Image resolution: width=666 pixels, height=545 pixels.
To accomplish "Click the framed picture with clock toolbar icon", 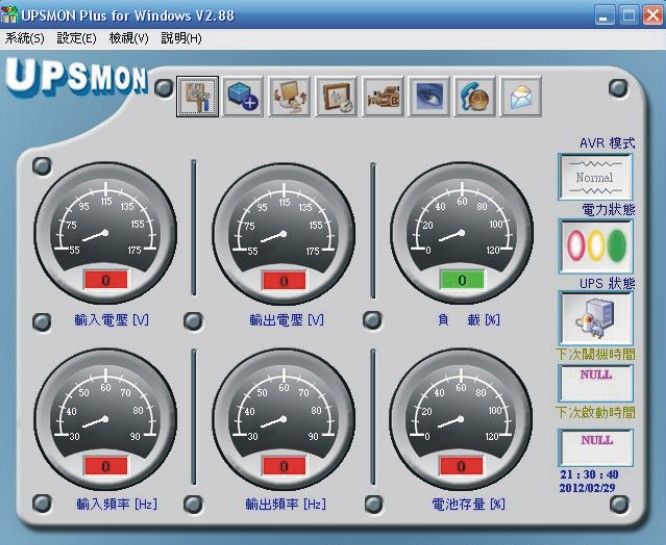I will click(336, 96).
